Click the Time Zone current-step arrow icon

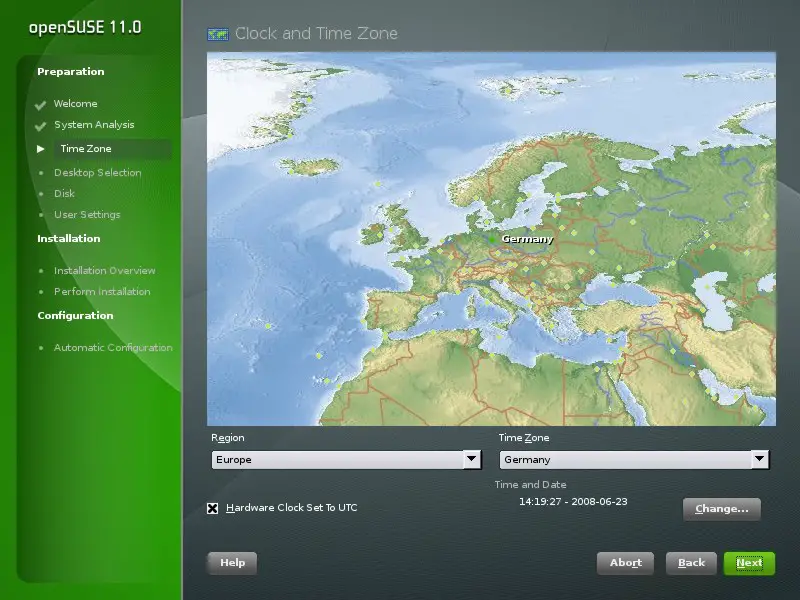tap(41, 149)
